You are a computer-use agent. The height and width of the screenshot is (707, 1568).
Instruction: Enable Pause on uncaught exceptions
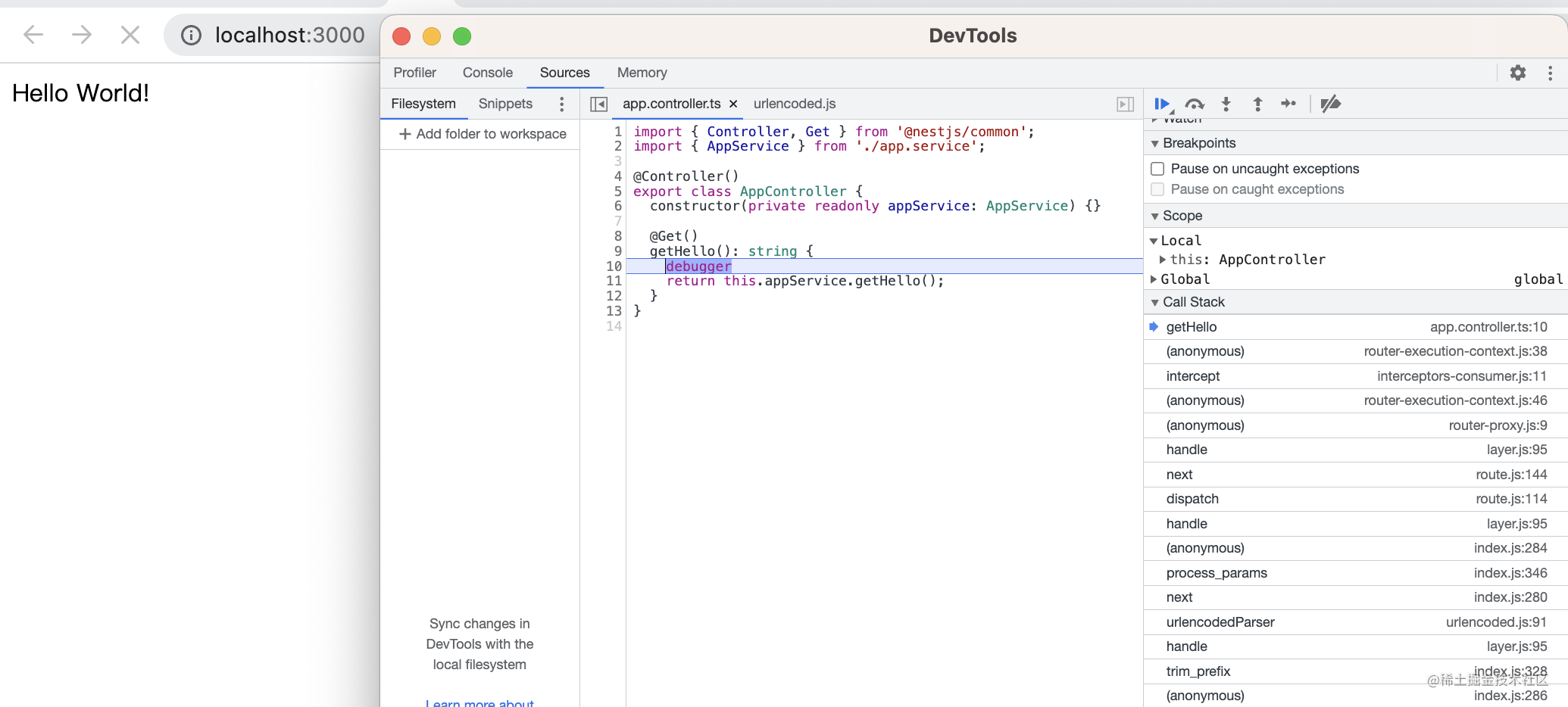point(1157,169)
